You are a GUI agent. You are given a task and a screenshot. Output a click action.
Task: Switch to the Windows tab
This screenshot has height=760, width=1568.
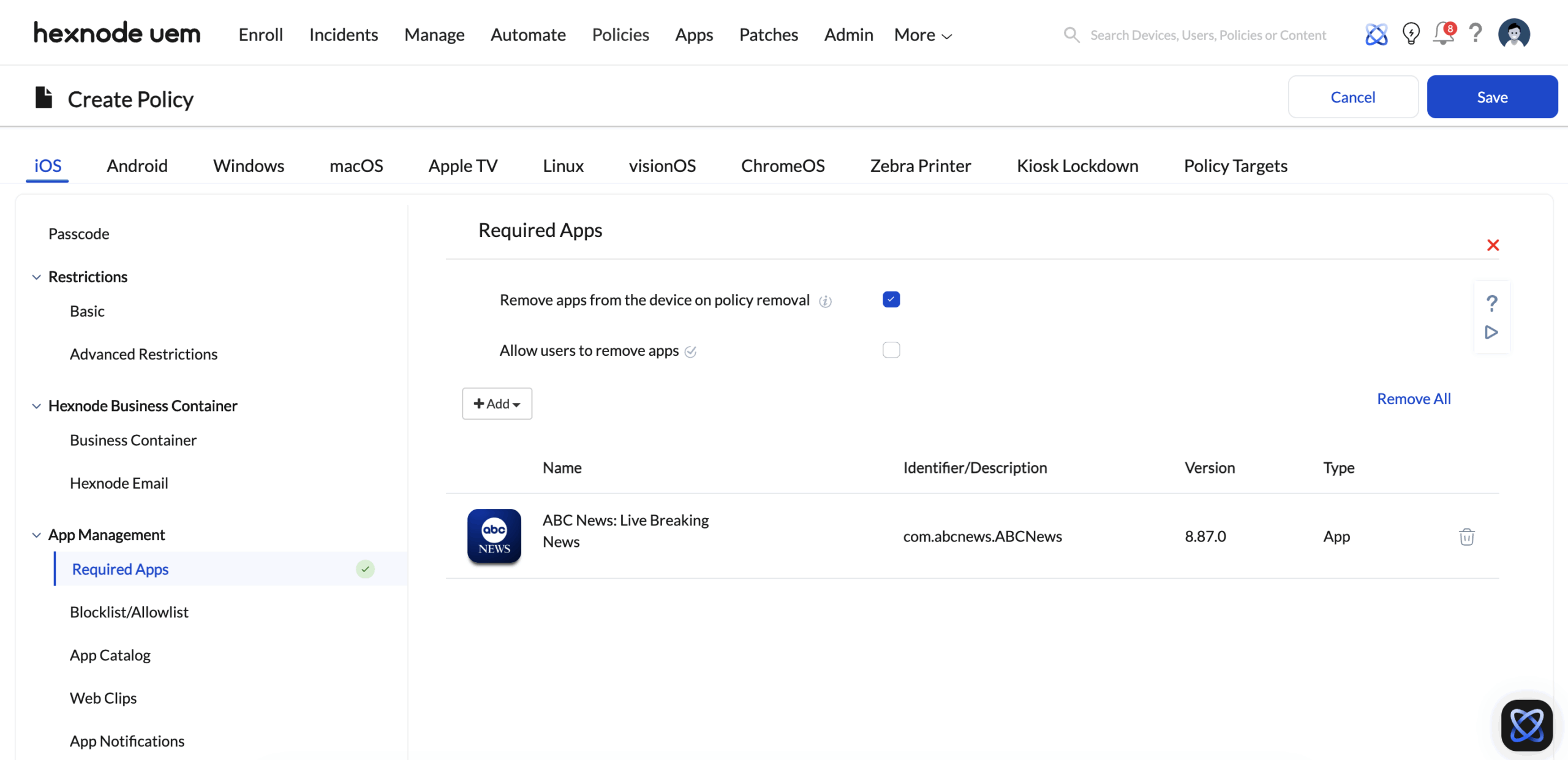(x=249, y=166)
